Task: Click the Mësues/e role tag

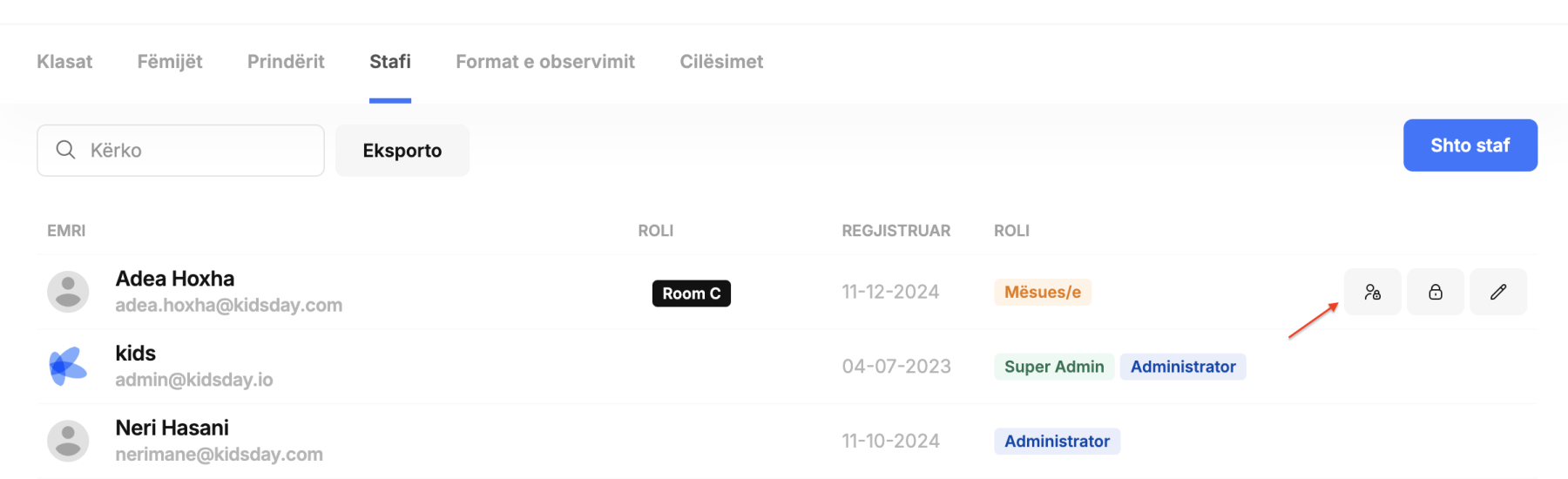Action: pos(1043,292)
